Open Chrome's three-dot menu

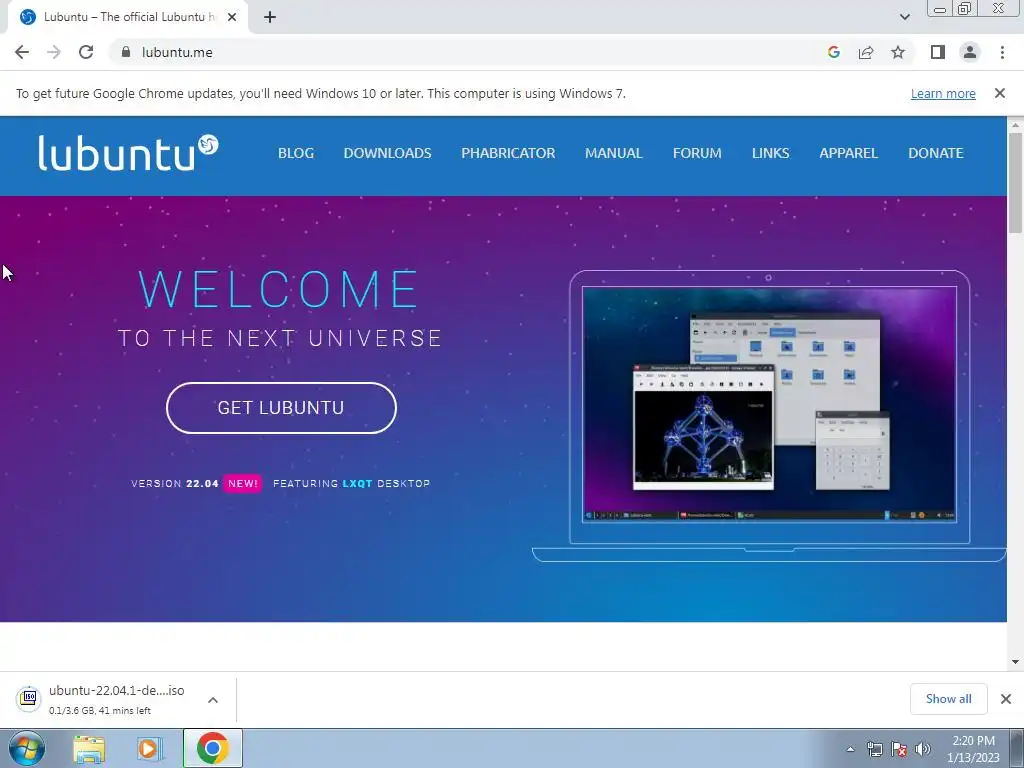pyautogui.click(x=1002, y=52)
